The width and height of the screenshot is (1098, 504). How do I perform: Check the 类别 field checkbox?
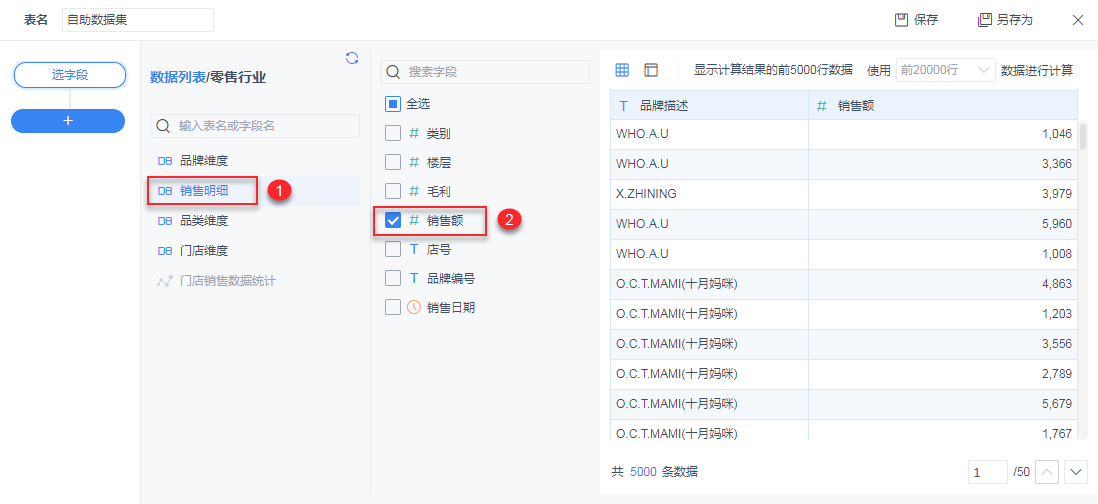pos(393,133)
